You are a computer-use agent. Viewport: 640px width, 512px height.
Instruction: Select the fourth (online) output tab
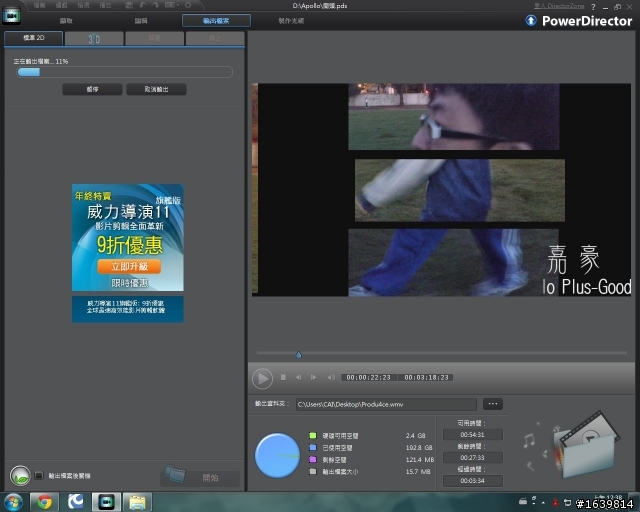[x=215, y=39]
